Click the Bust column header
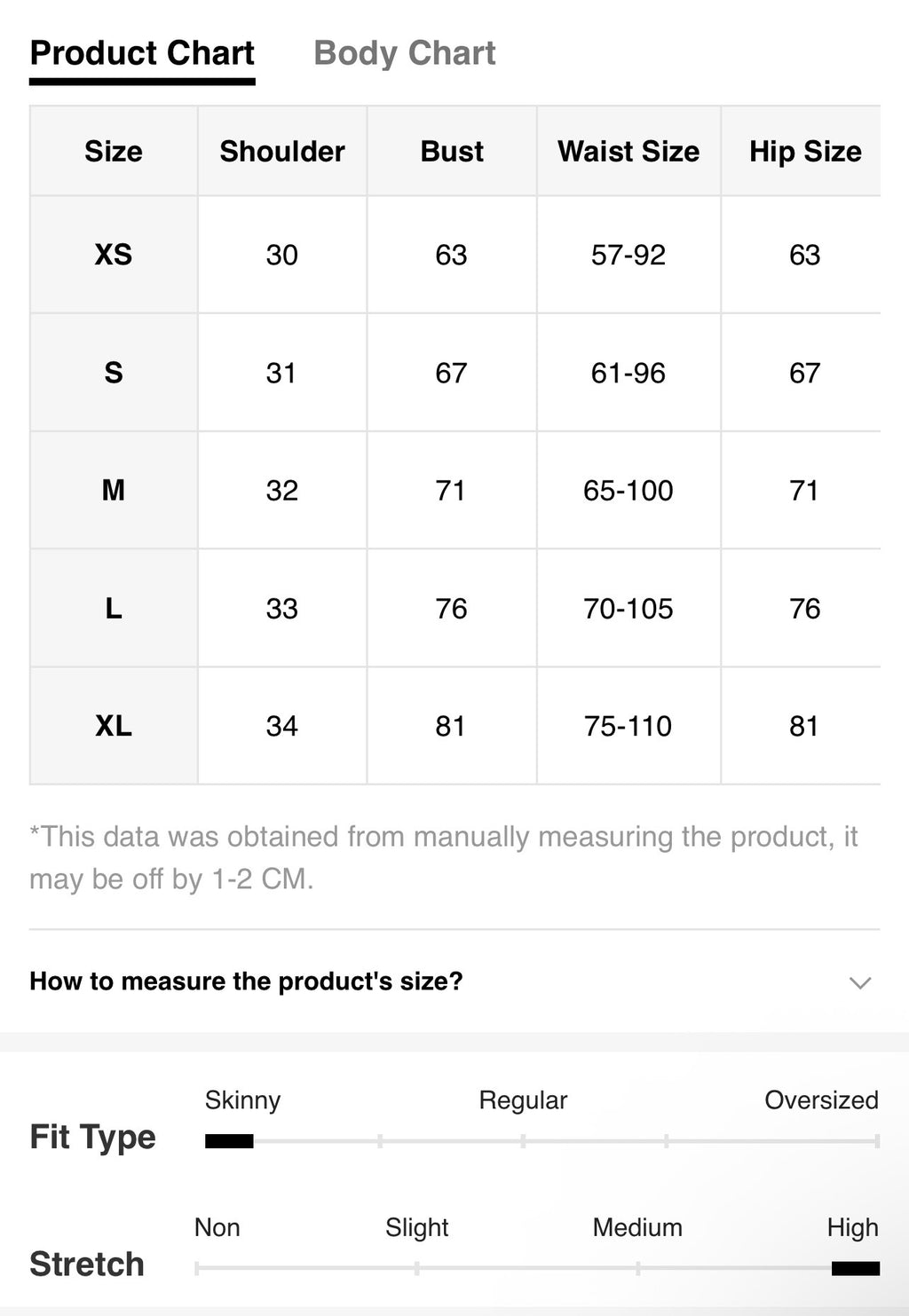The height and width of the screenshot is (1316, 909). (x=452, y=151)
